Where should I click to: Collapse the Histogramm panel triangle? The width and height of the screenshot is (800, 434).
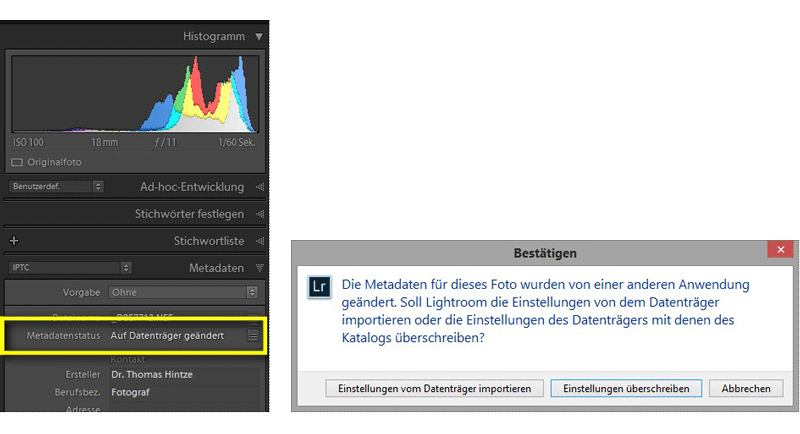pyautogui.click(x=259, y=37)
